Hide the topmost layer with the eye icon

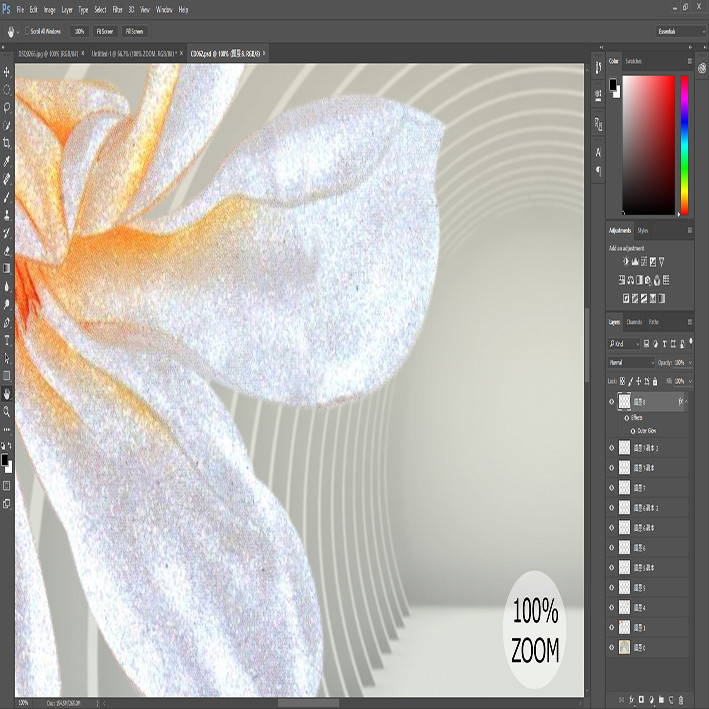[x=612, y=402]
